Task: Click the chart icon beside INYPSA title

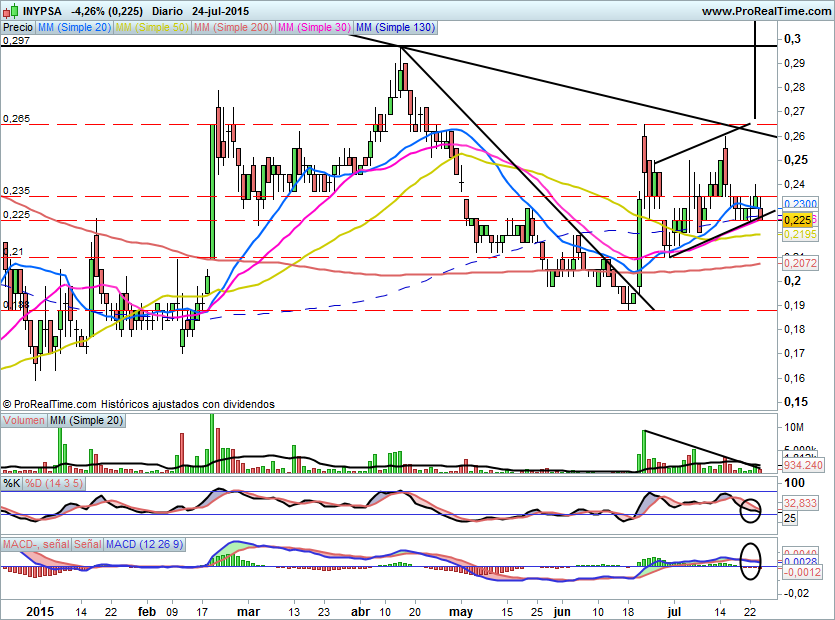Action: (11, 10)
